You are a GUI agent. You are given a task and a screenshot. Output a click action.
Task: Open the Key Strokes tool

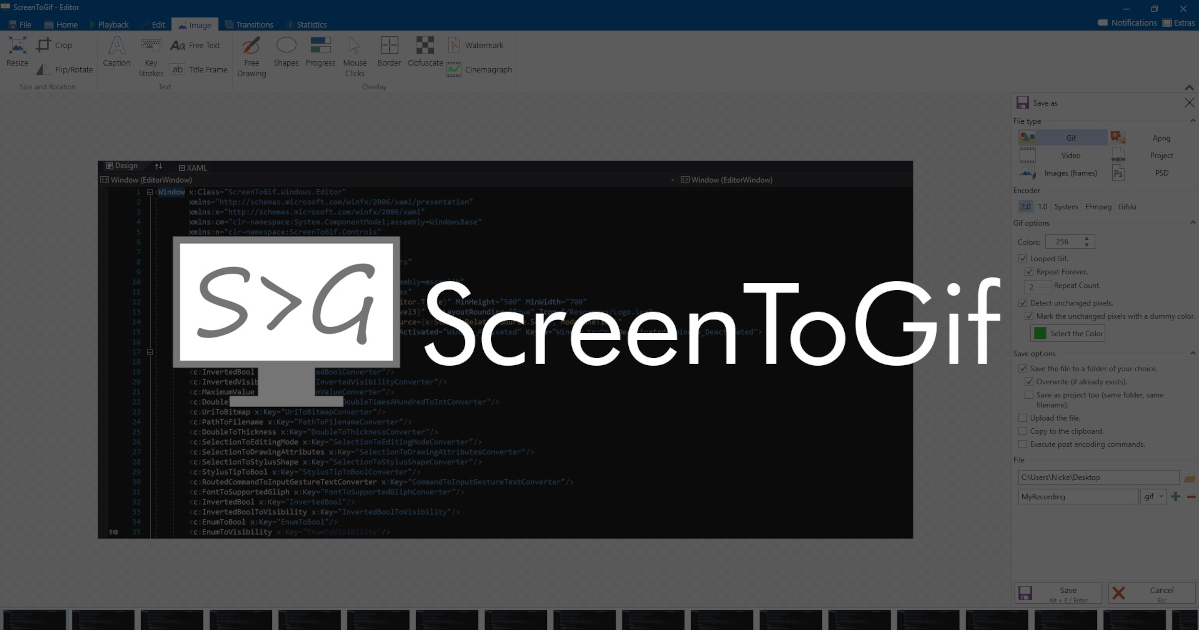(151, 57)
